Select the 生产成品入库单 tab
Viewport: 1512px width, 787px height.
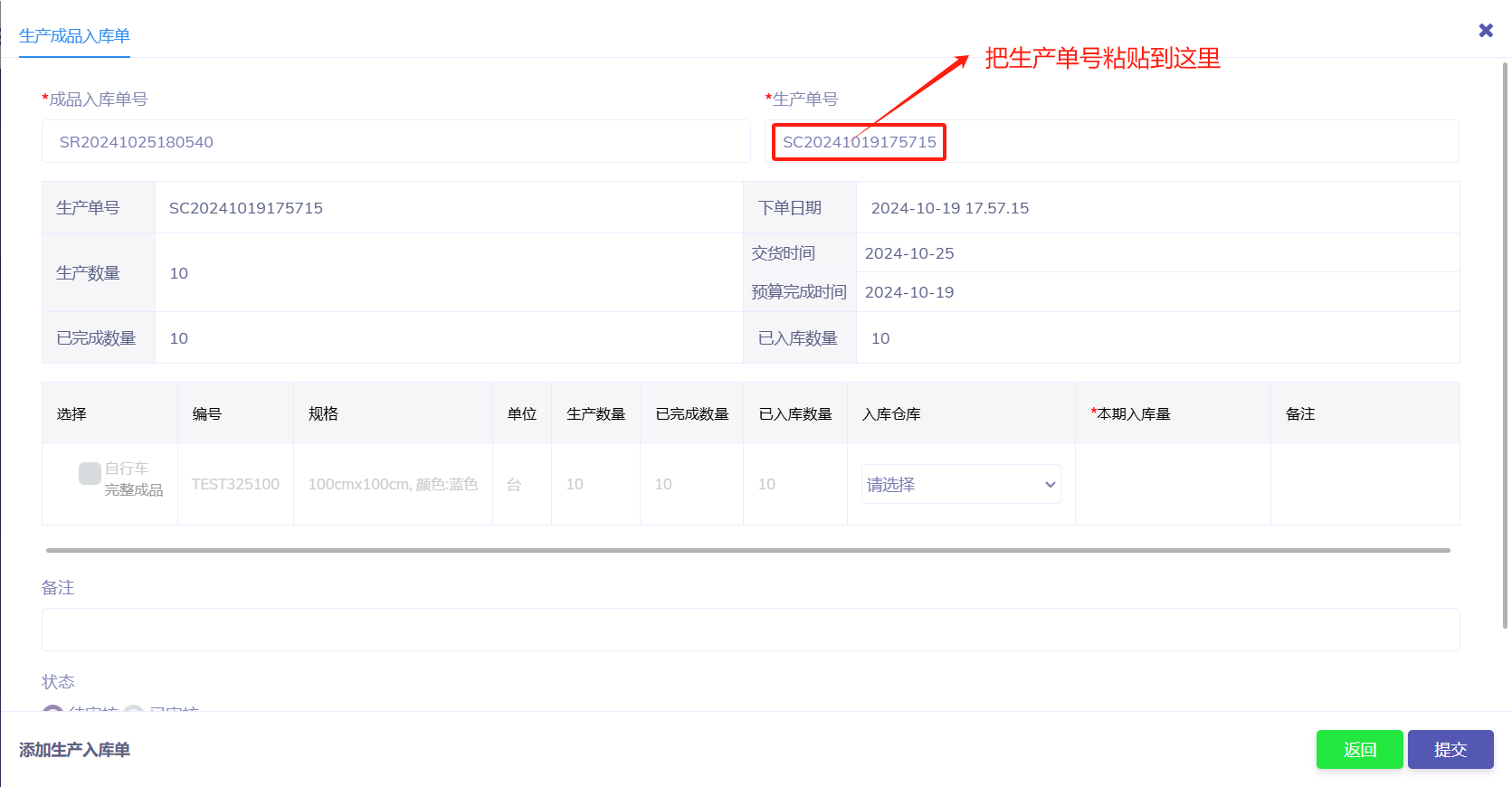point(74,36)
